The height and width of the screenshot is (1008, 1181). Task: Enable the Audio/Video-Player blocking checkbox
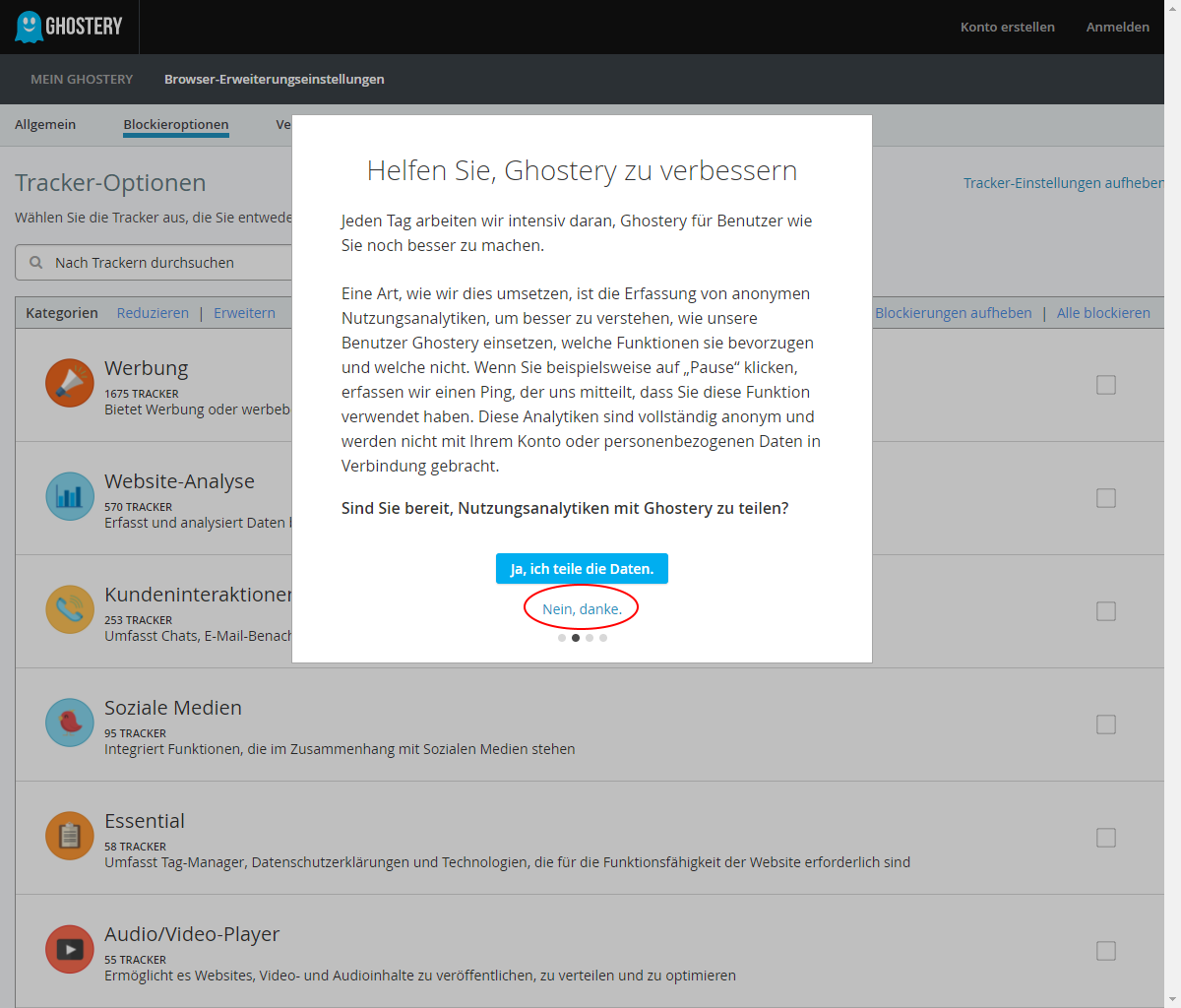1106,951
